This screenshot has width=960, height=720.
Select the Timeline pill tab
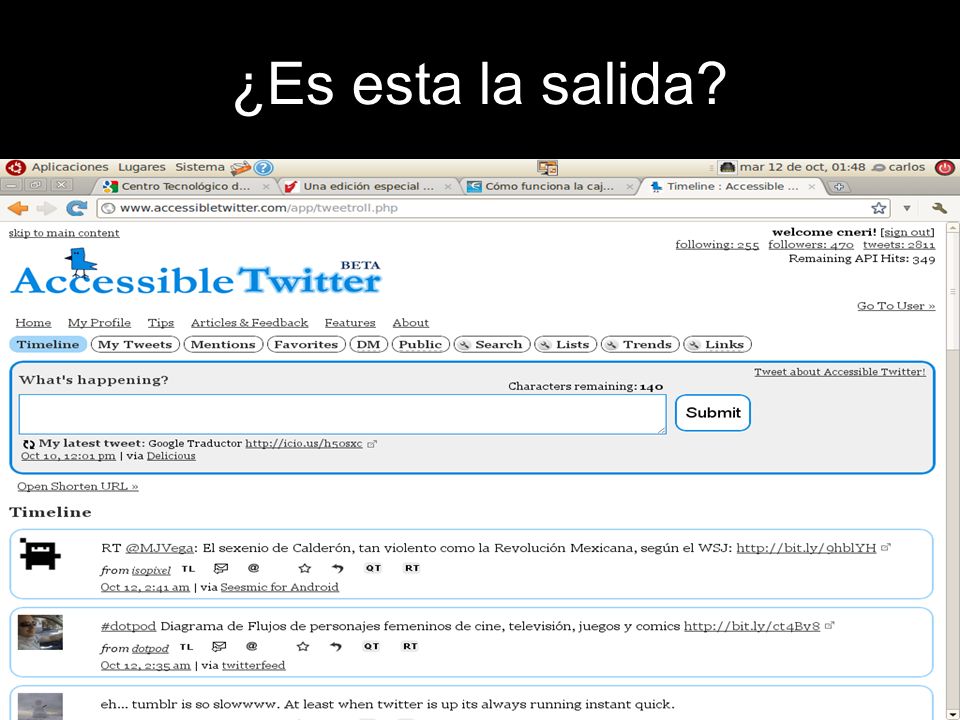pos(48,344)
